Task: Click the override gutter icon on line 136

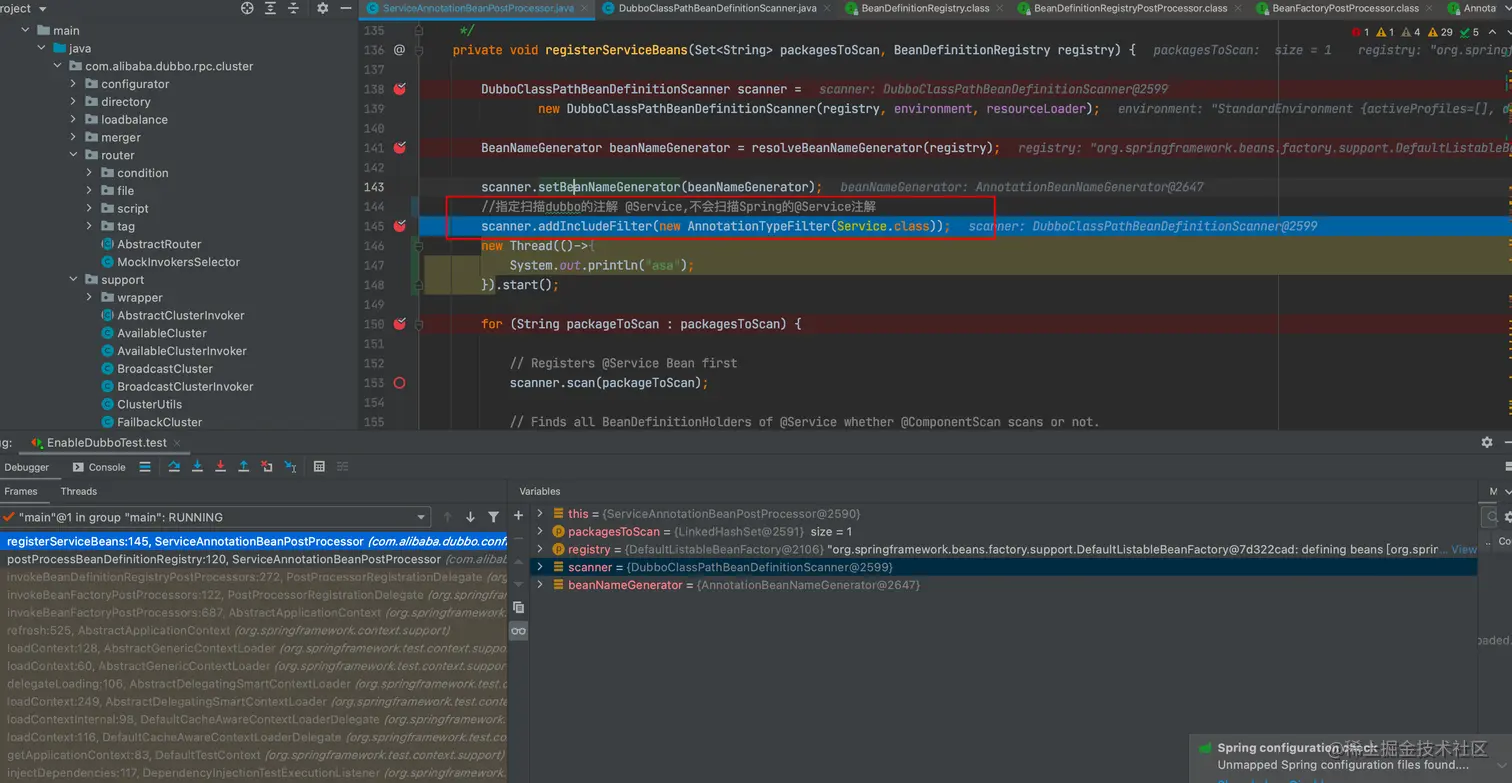Action: pyautogui.click(x=399, y=50)
